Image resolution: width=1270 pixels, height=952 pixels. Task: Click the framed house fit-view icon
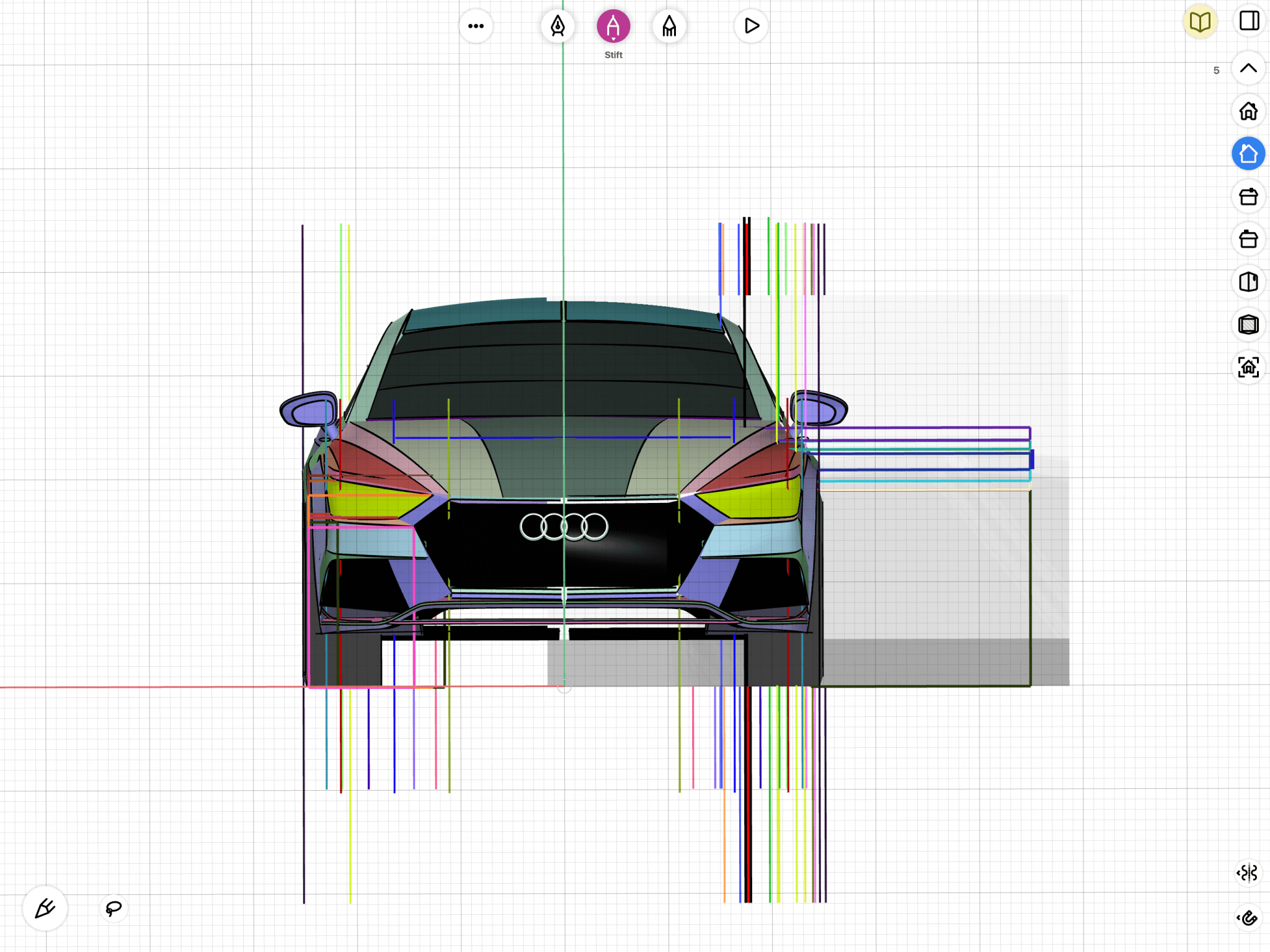[1248, 367]
